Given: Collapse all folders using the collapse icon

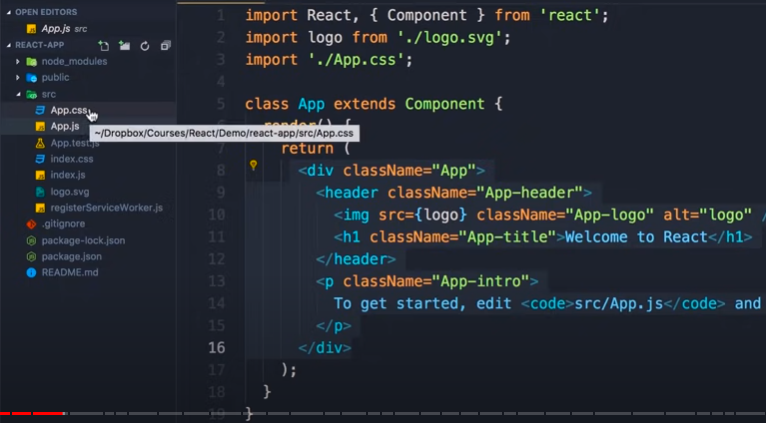Looking at the screenshot, I should pos(166,45).
